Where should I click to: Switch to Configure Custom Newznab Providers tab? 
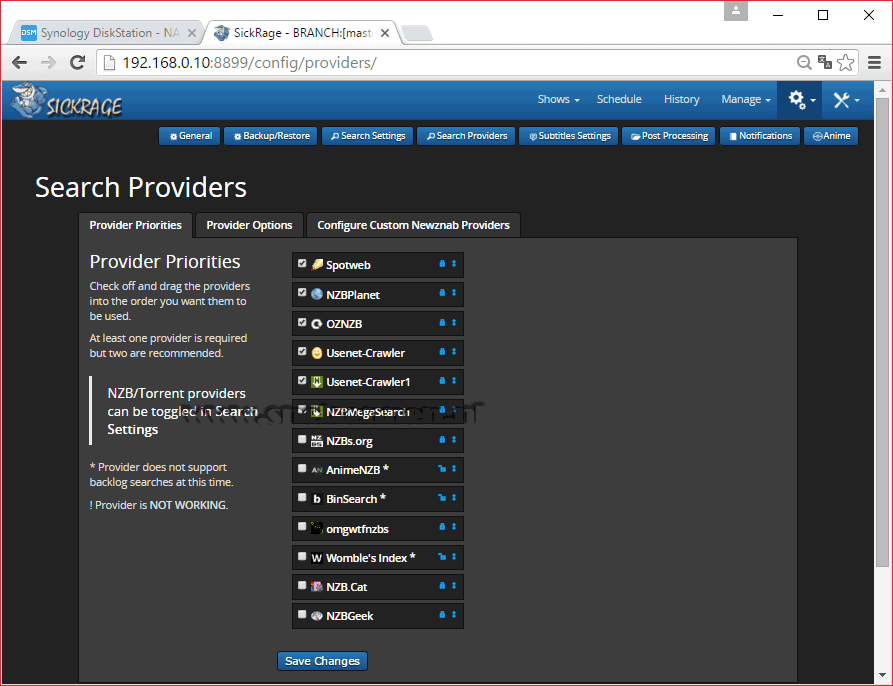(413, 225)
